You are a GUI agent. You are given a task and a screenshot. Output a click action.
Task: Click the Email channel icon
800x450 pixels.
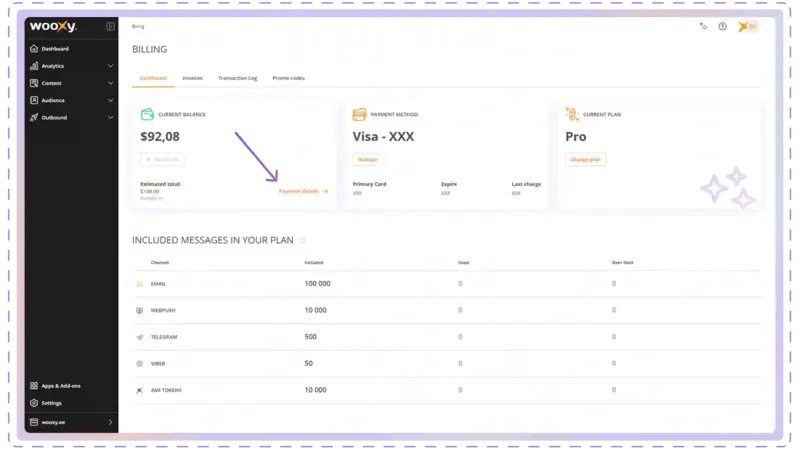[x=139, y=284]
